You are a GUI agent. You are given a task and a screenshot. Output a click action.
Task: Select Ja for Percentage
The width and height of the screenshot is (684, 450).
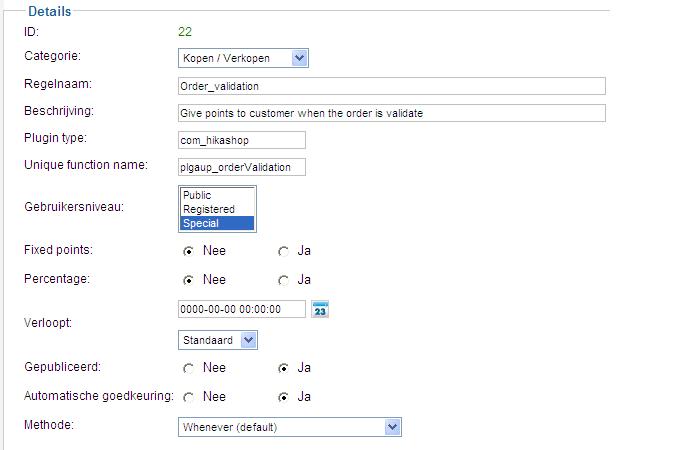coord(284,280)
